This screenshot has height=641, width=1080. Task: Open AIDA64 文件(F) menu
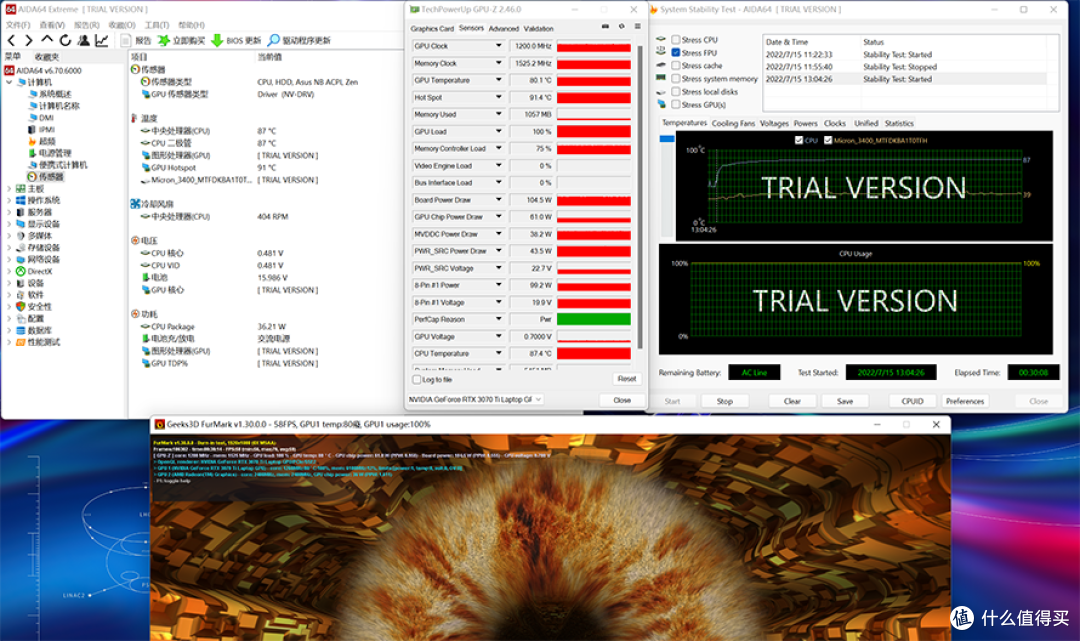[x=18, y=25]
